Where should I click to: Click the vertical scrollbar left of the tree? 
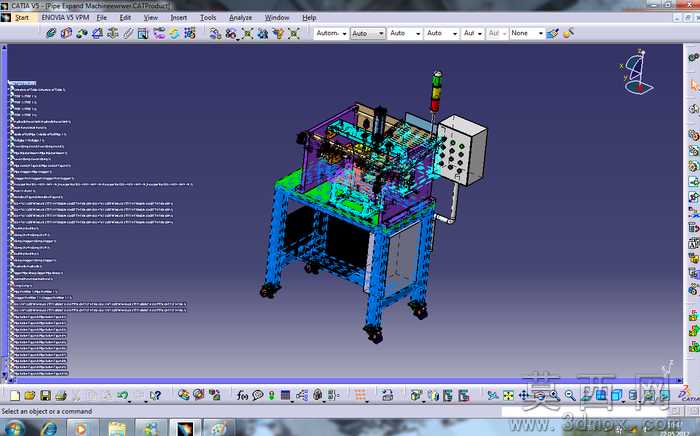pyautogui.click(x=4, y=212)
